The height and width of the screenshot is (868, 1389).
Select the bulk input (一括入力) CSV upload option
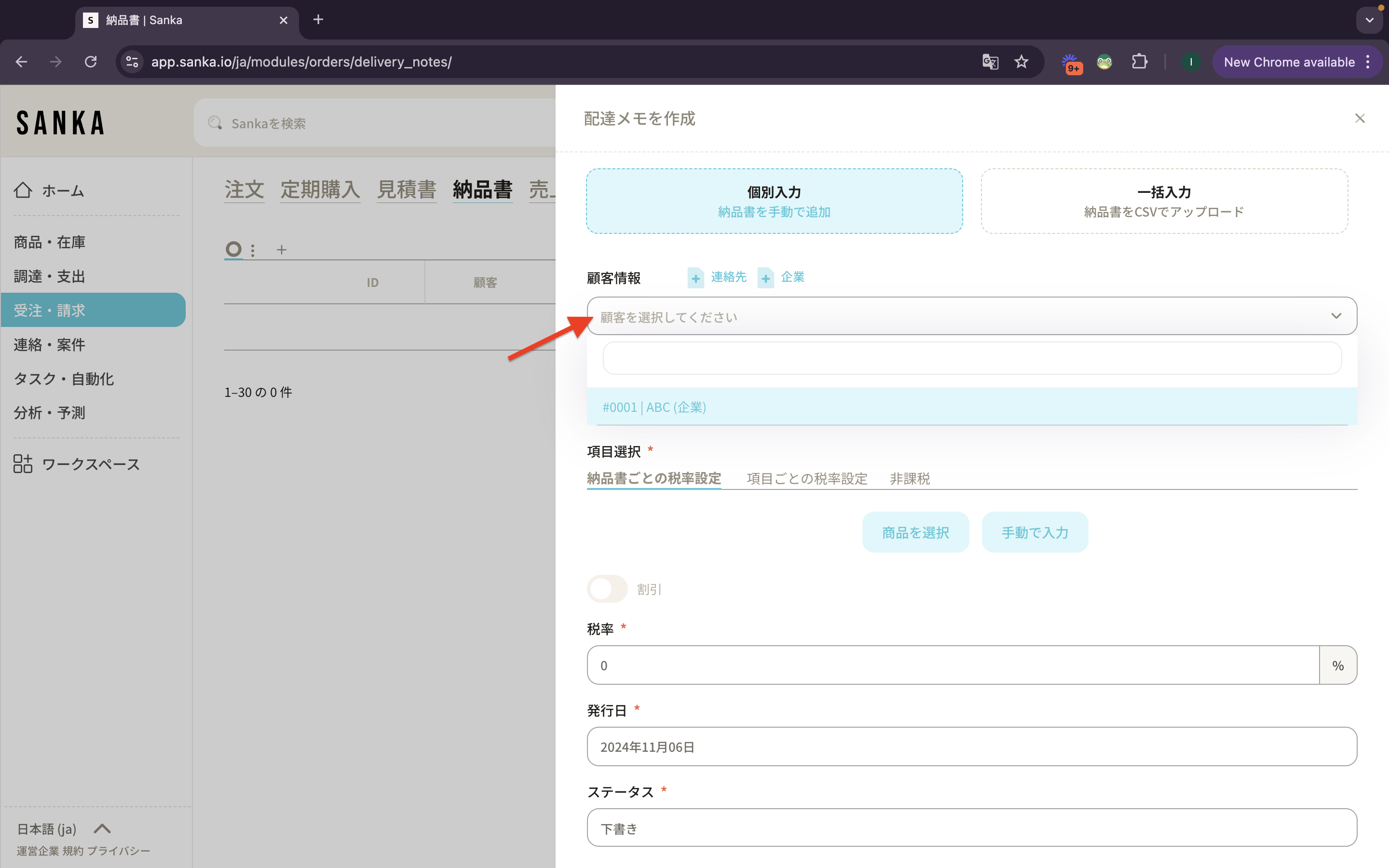1164,201
